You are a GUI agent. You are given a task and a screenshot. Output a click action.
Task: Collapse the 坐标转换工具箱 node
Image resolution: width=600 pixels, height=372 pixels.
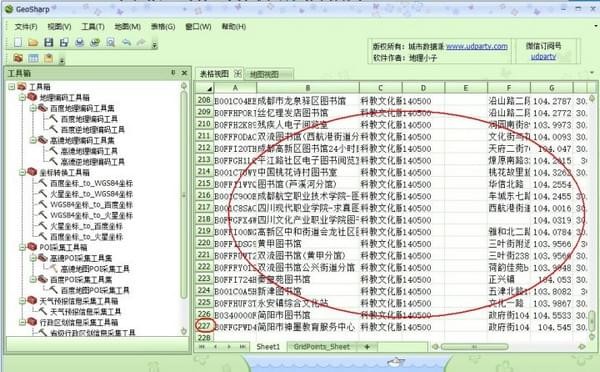click(22, 173)
